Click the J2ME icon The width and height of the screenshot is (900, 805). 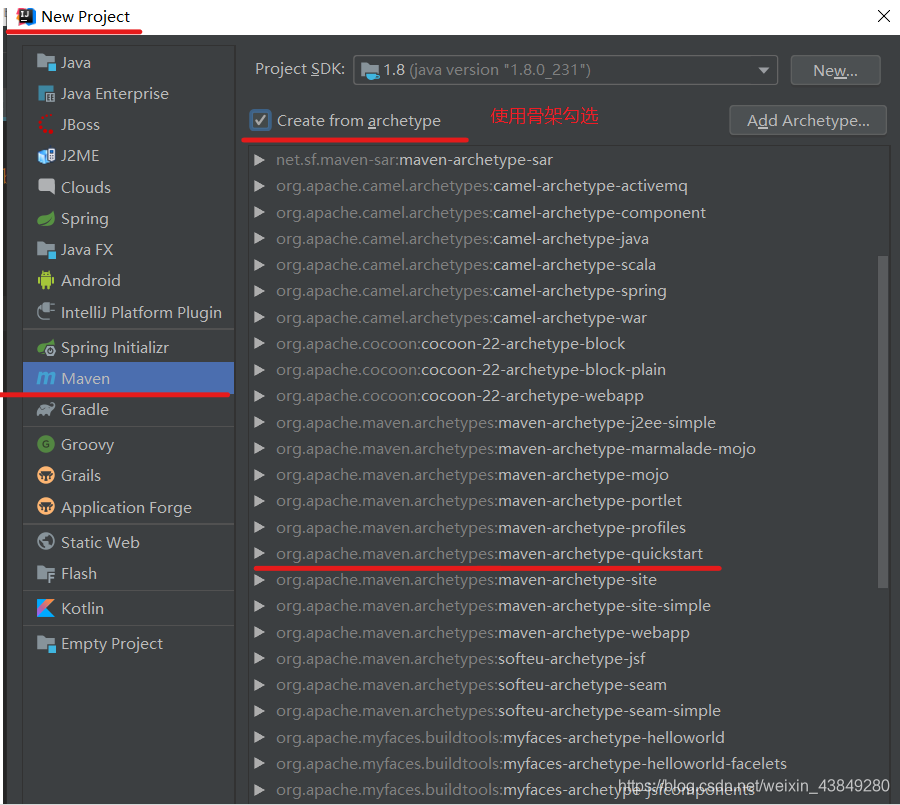point(46,156)
